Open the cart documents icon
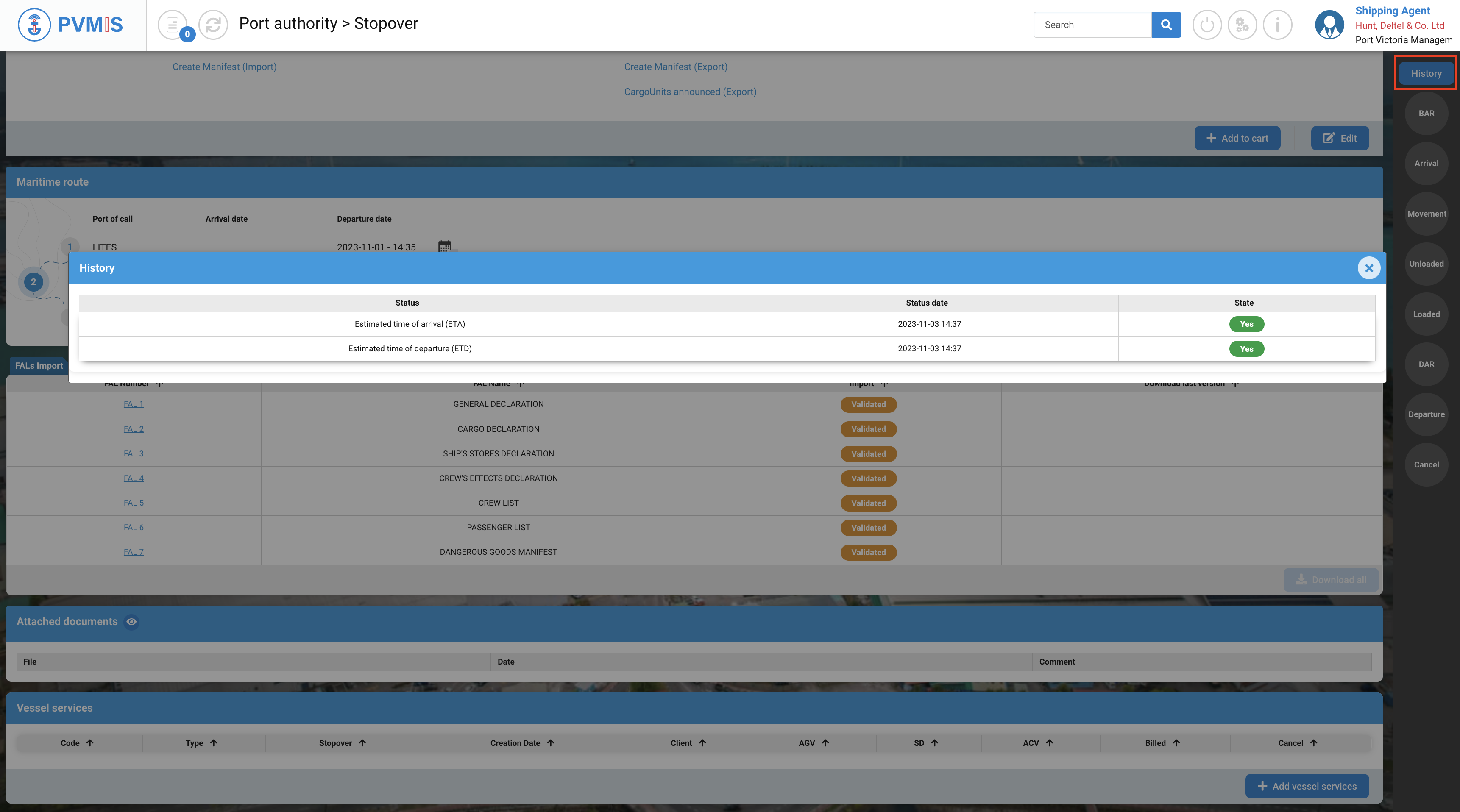Viewport: 1460px width, 812px height. pos(173,25)
